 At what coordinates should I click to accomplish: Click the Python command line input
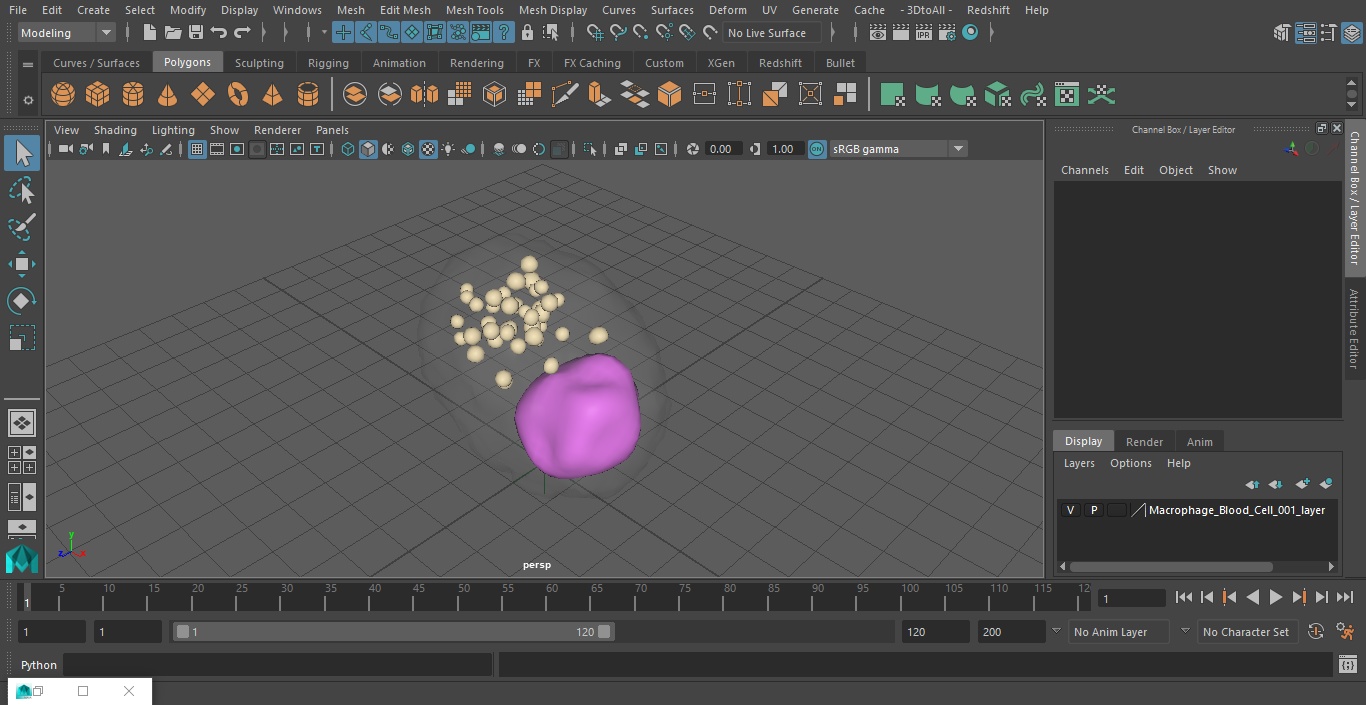(x=277, y=665)
